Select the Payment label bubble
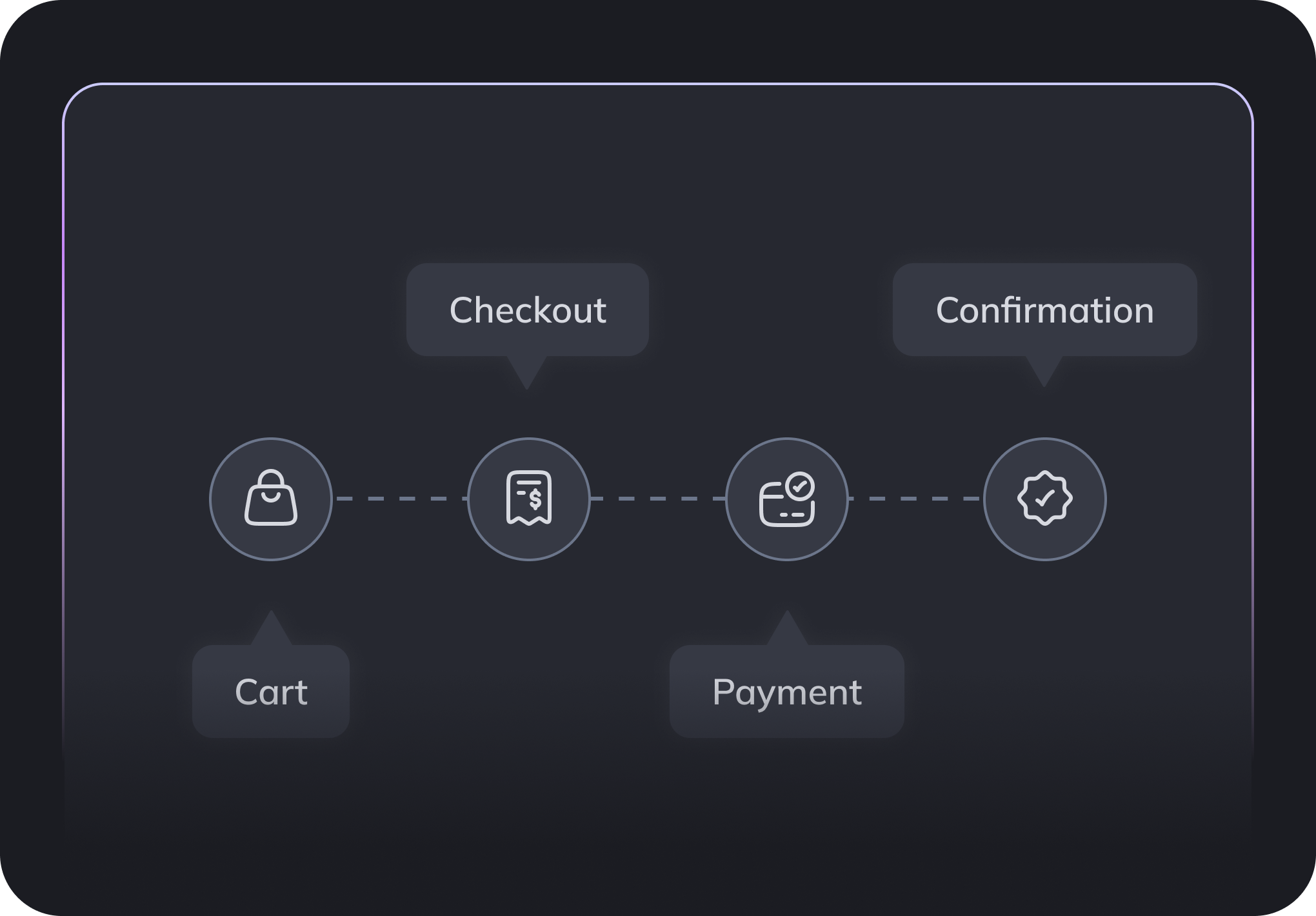Viewport: 1316px width, 916px height. (x=787, y=692)
